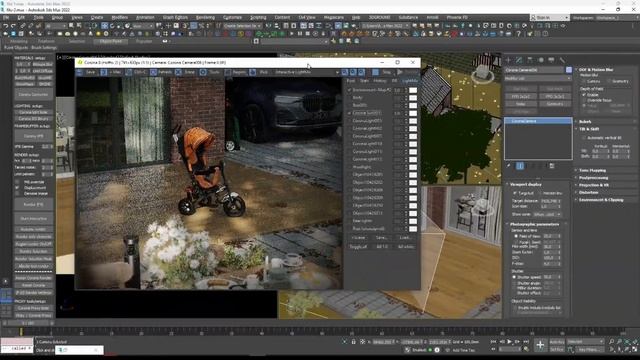Viewport: 640px width, 360px height.
Task: Open the Customize menu
Action: [x=232, y=18]
